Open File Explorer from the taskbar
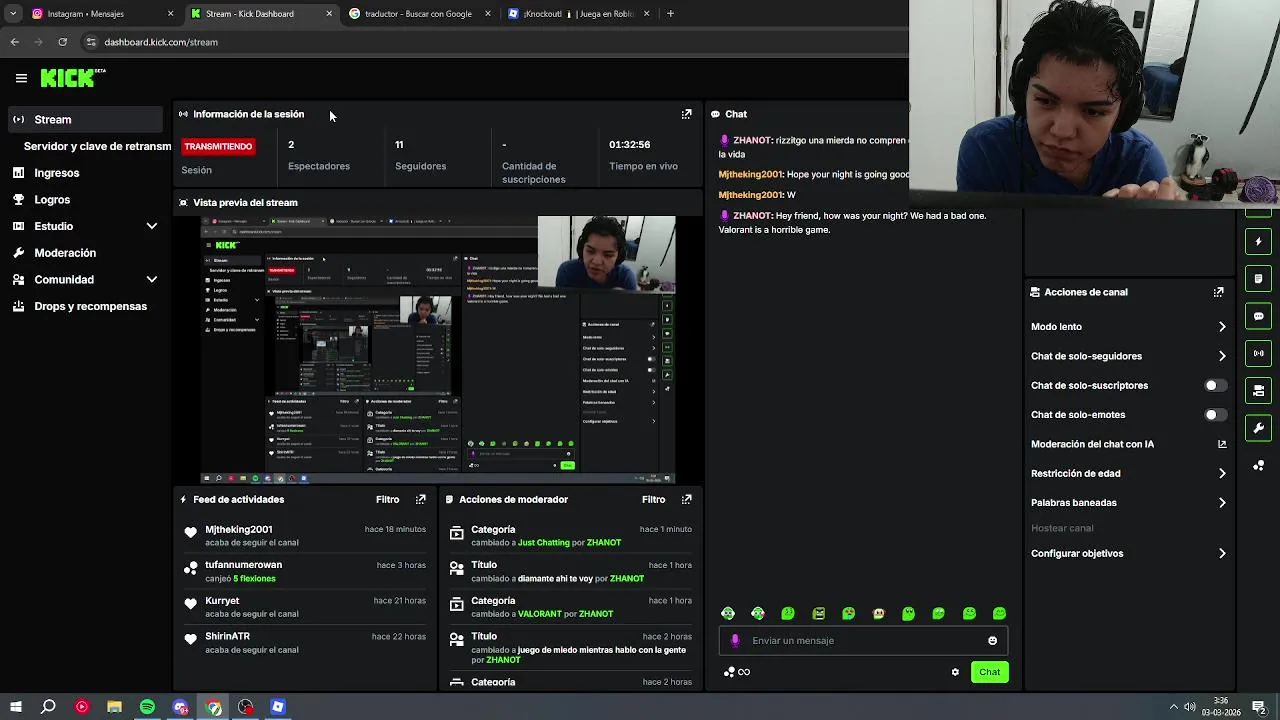The width and height of the screenshot is (1280, 720). click(114, 707)
